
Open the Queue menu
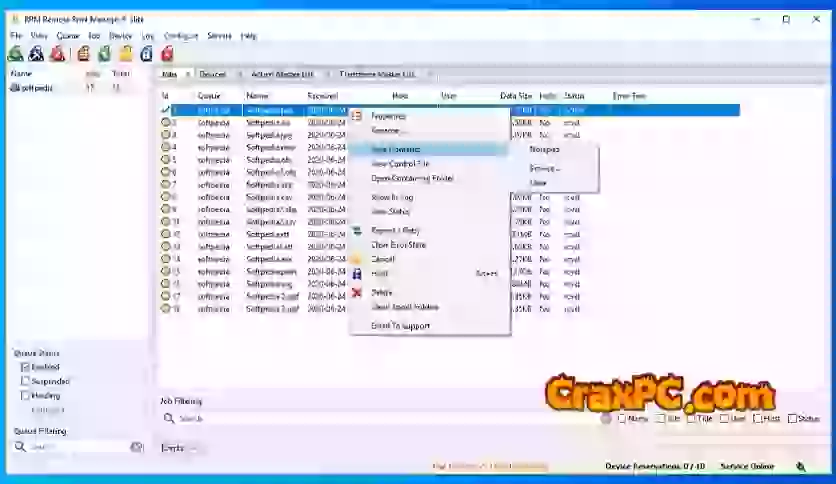click(68, 36)
